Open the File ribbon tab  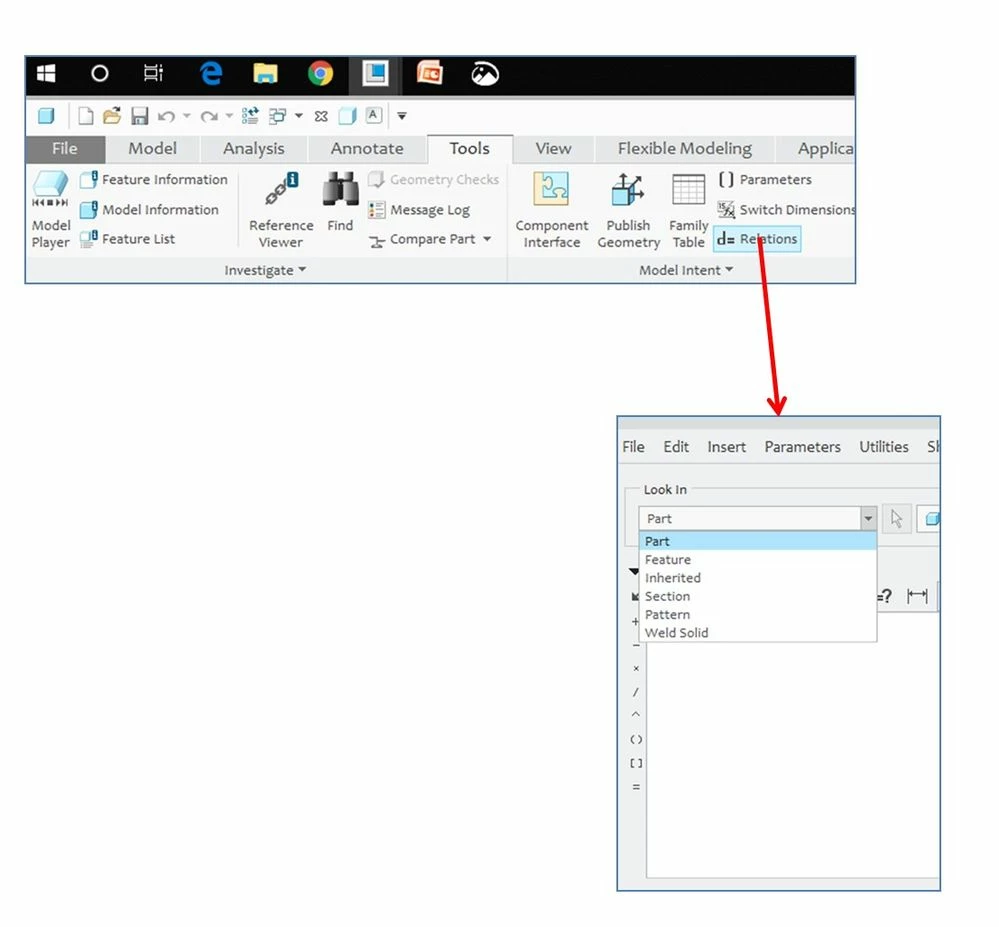[x=65, y=148]
